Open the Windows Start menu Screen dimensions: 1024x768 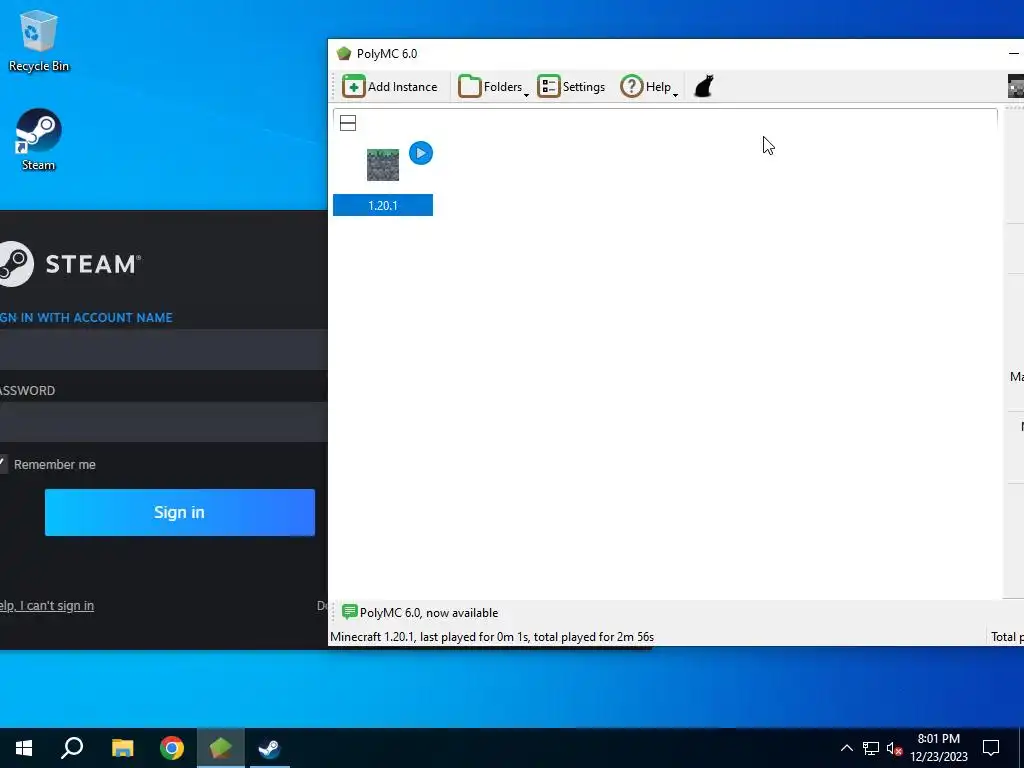coord(24,748)
